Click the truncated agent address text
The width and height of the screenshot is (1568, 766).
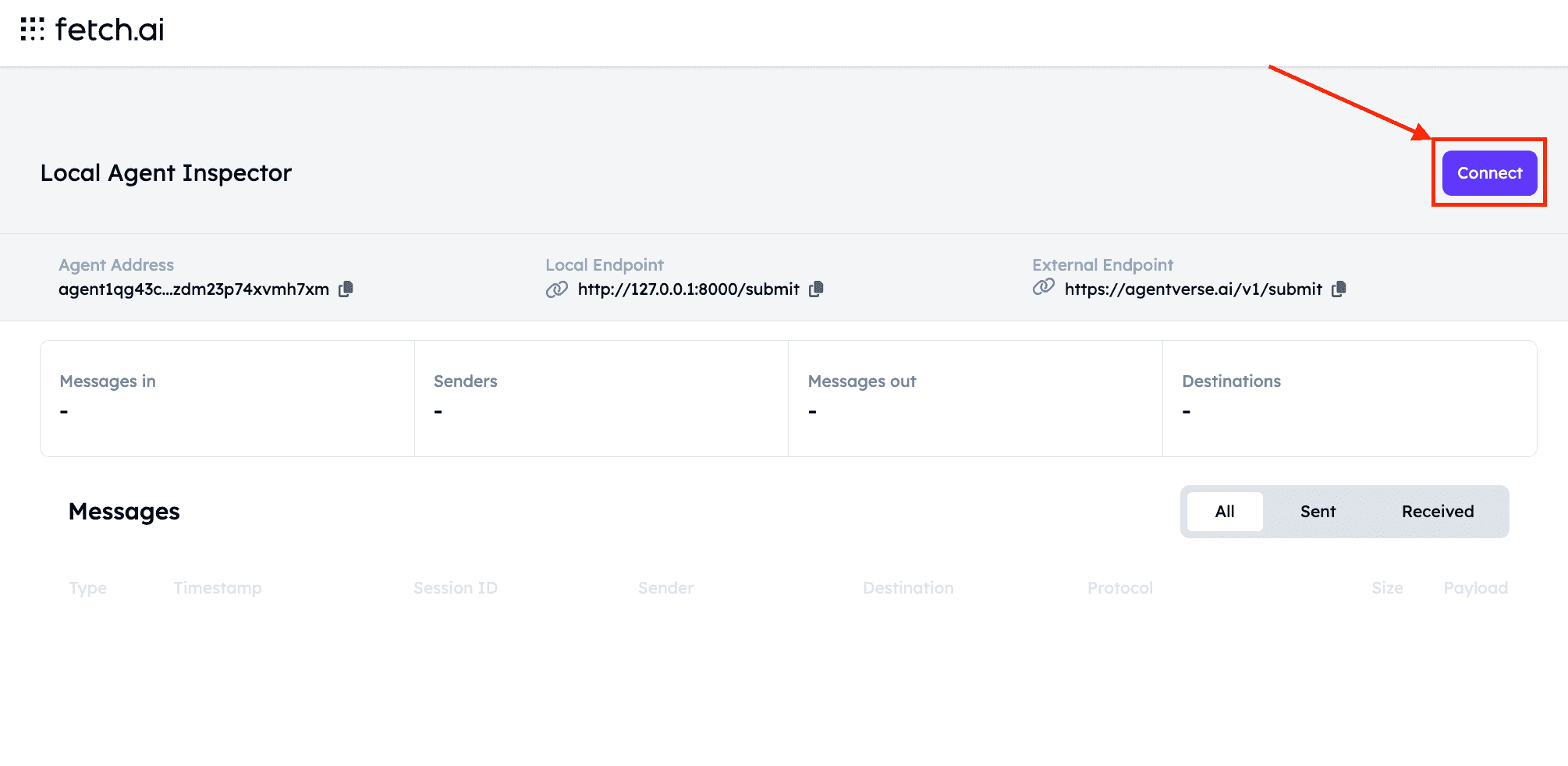click(193, 289)
